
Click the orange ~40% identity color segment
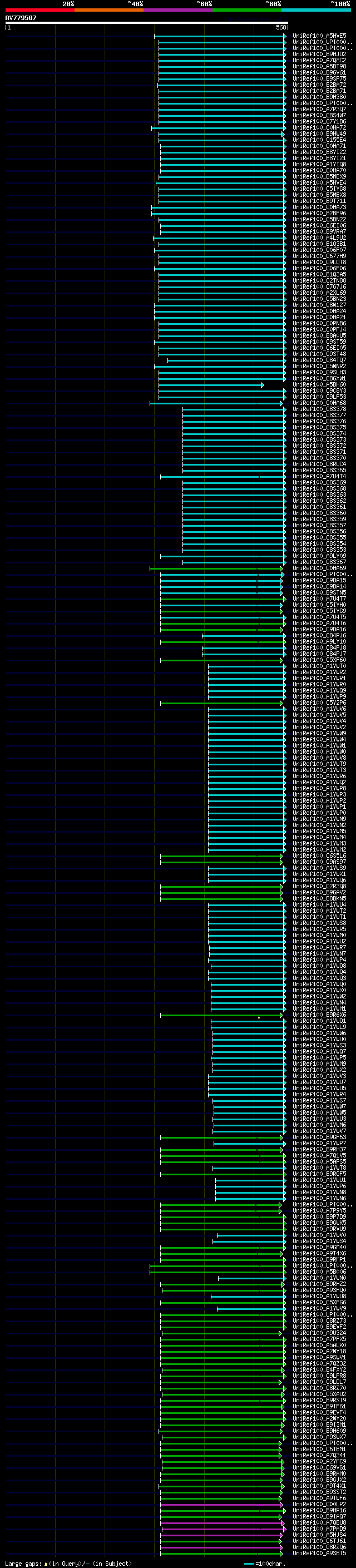[109, 10]
